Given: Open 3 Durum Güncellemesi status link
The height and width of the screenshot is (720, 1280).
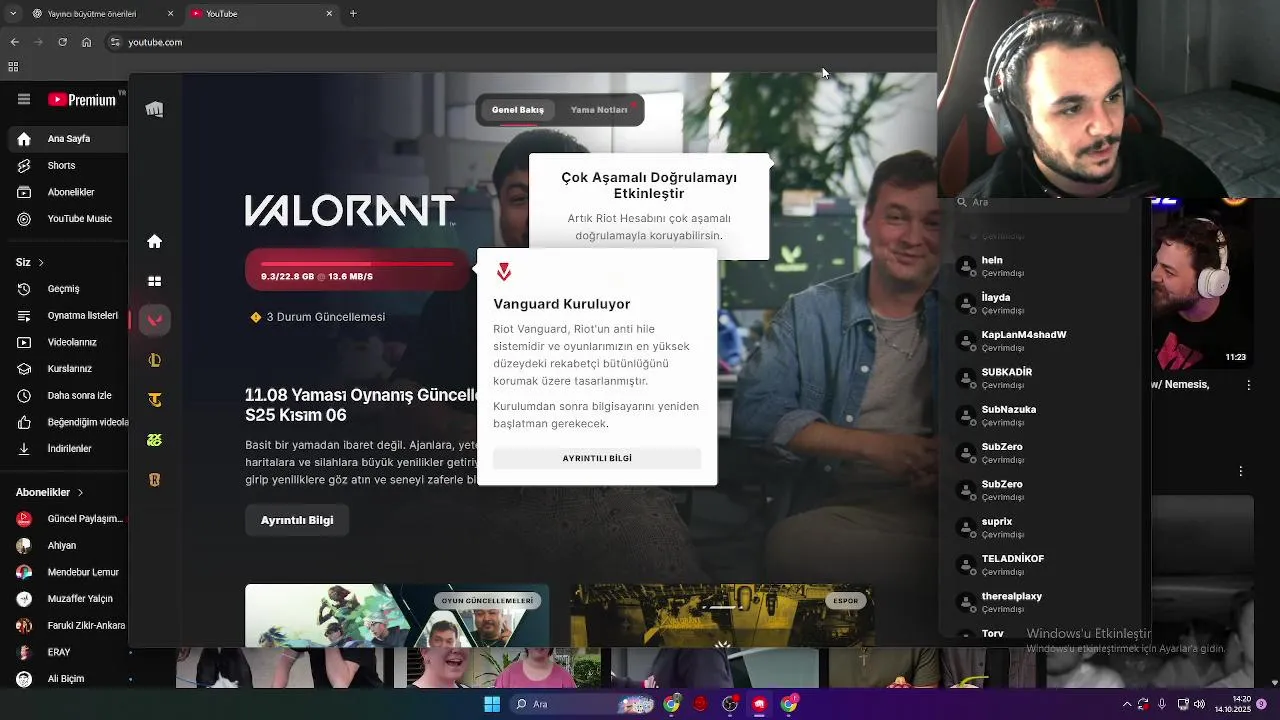Looking at the screenshot, I should pos(318,317).
